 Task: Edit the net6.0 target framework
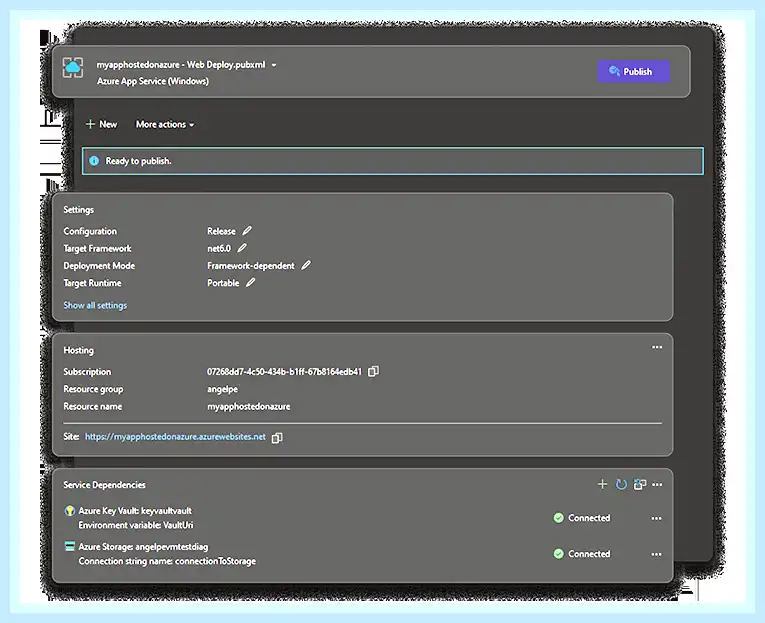click(242, 248)
